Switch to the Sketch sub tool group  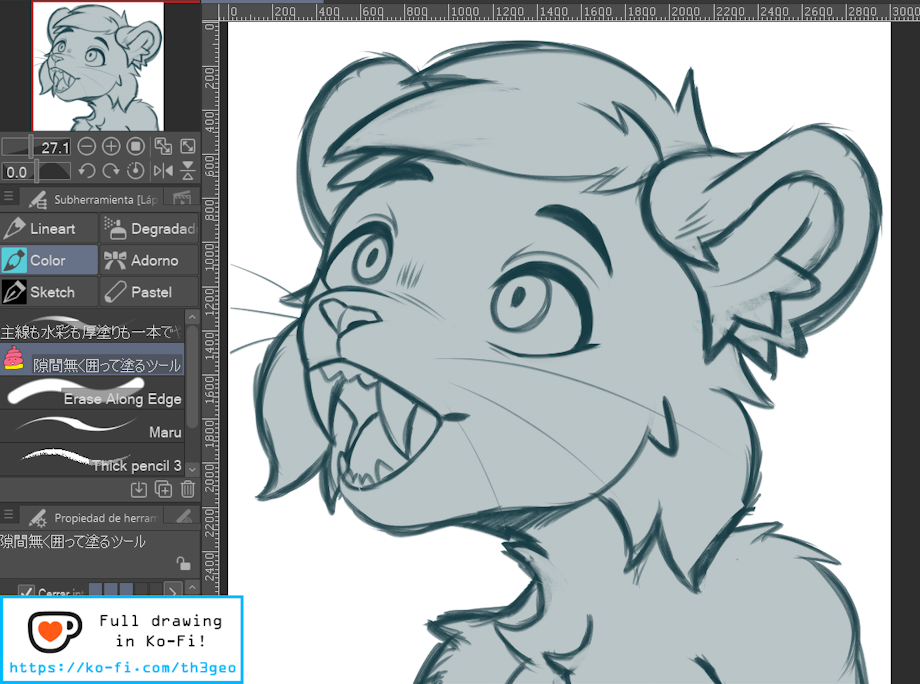[50, 292]
